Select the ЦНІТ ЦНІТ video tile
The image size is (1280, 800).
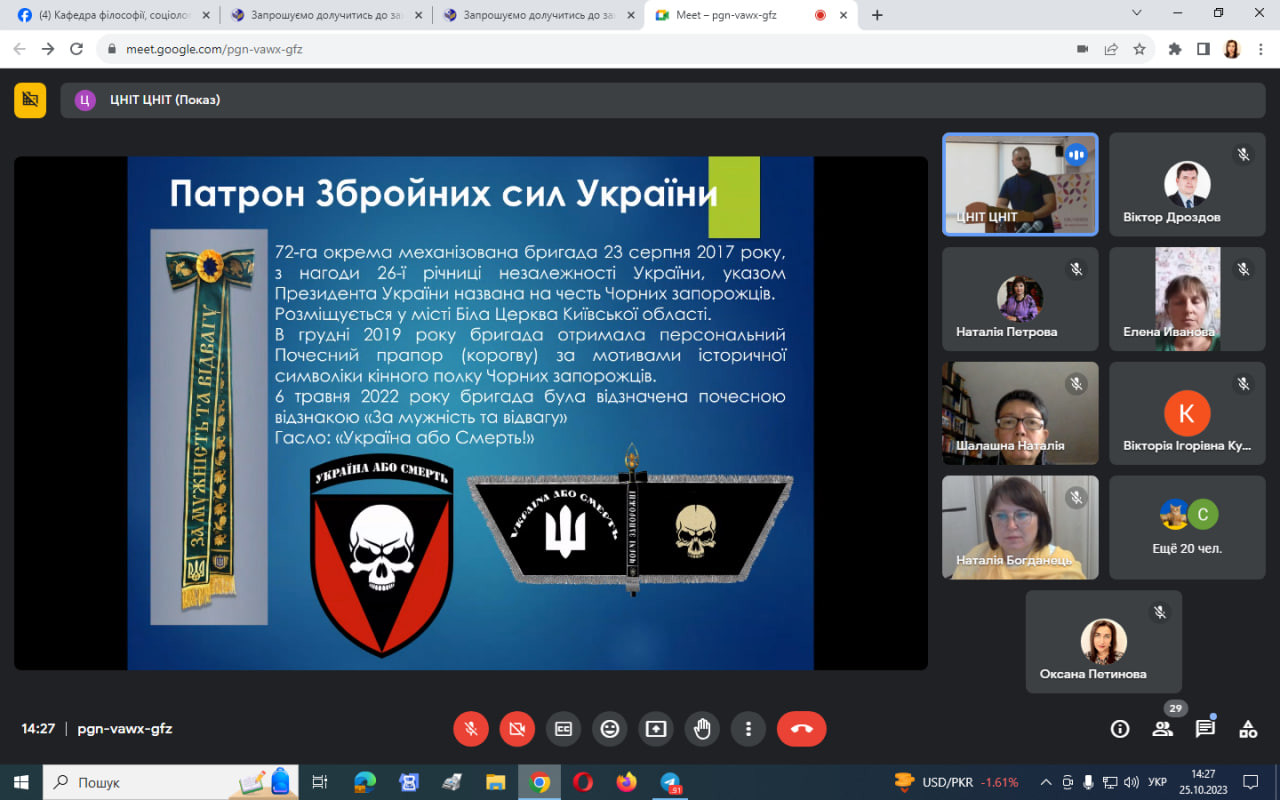pos(1020,184)
